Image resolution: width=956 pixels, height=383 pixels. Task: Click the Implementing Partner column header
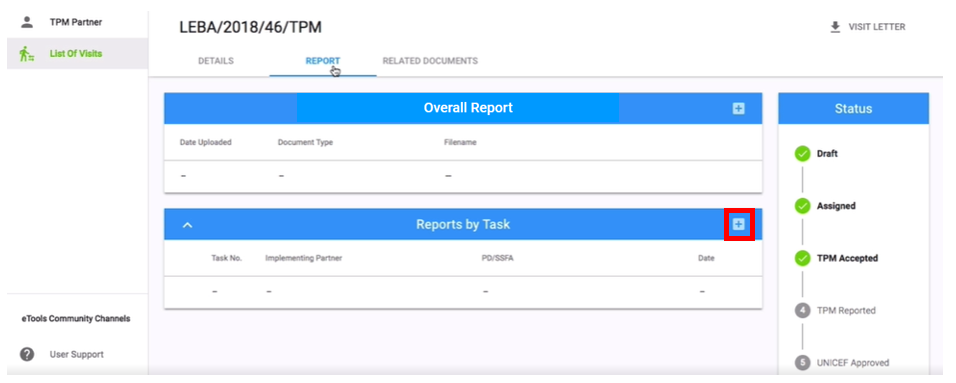[x=304, y=259]
